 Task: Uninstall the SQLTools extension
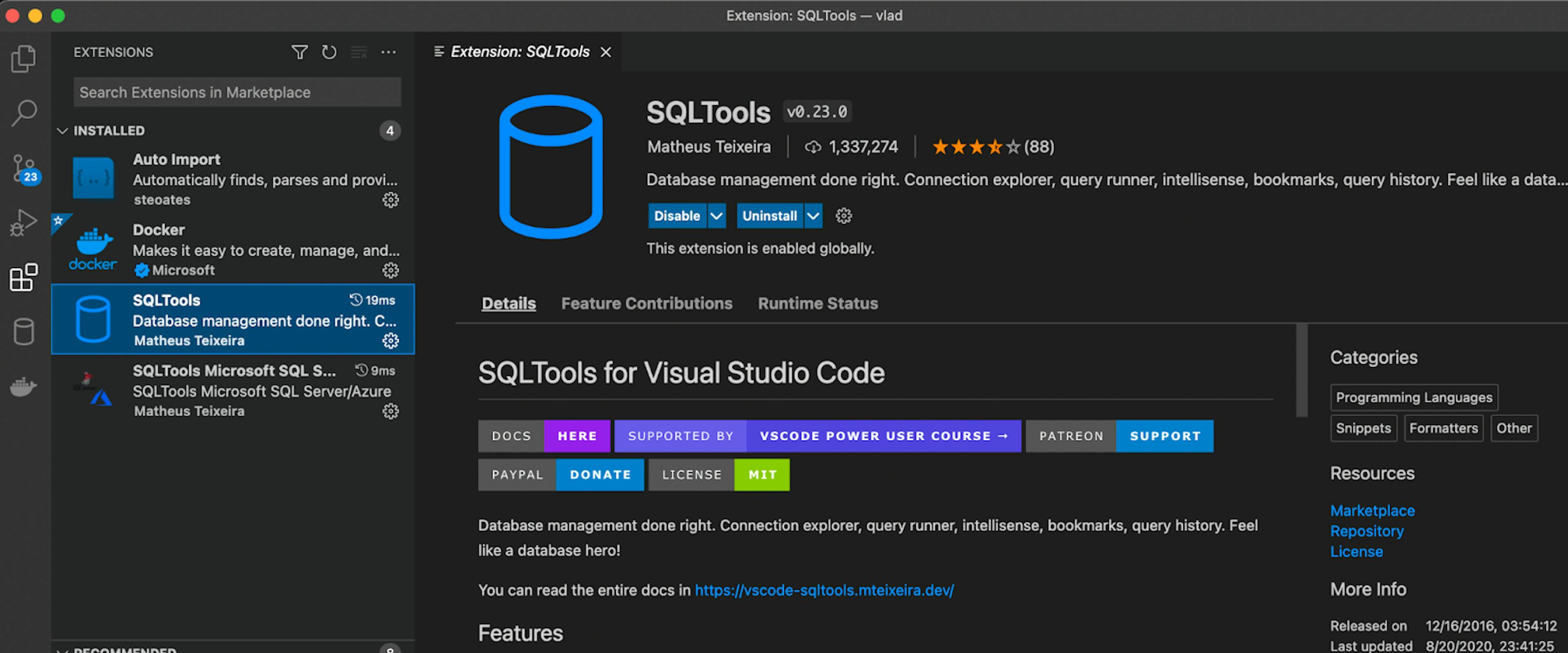[x=769, y=216]
